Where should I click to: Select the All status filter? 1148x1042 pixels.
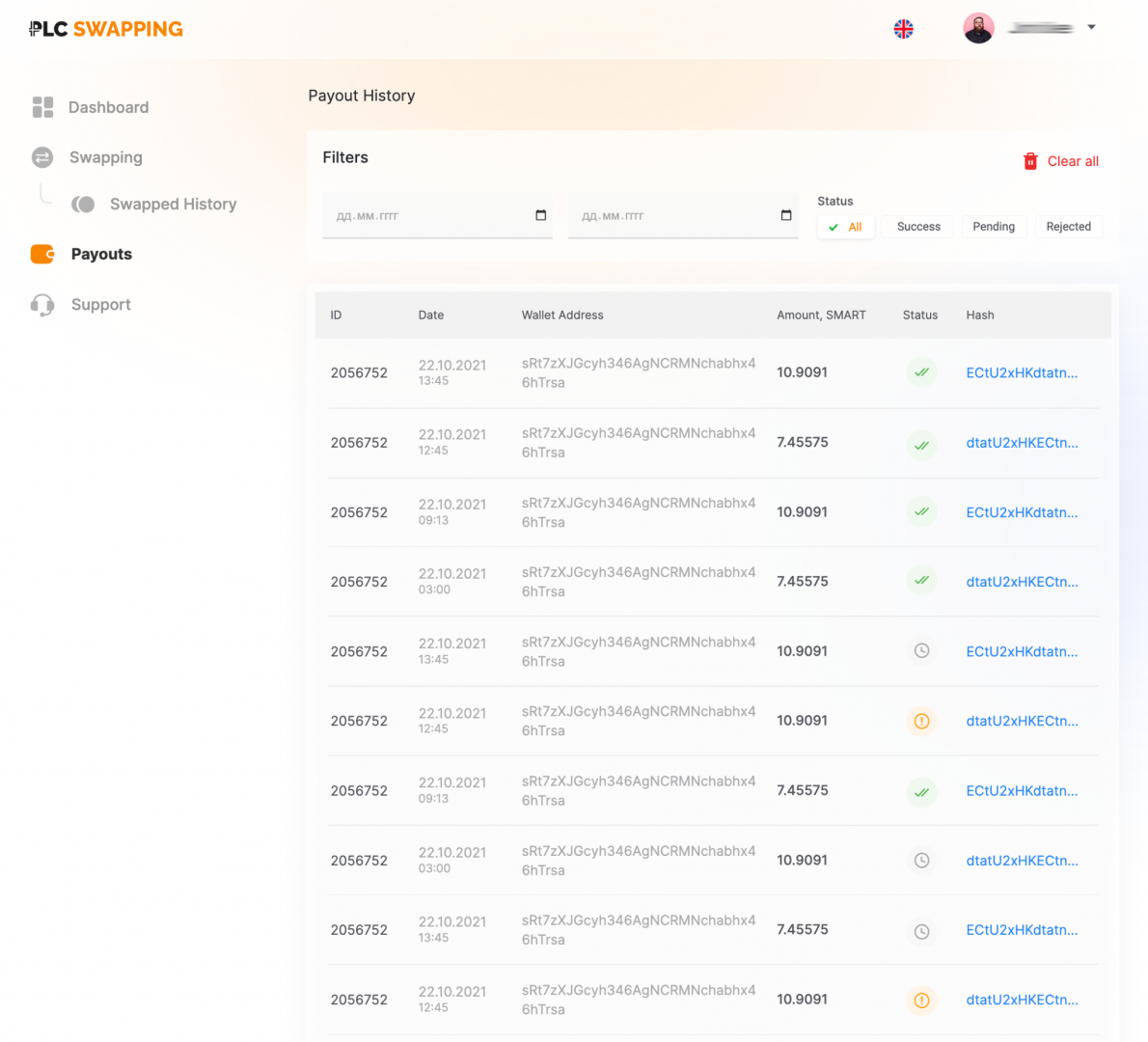[845, 227]
